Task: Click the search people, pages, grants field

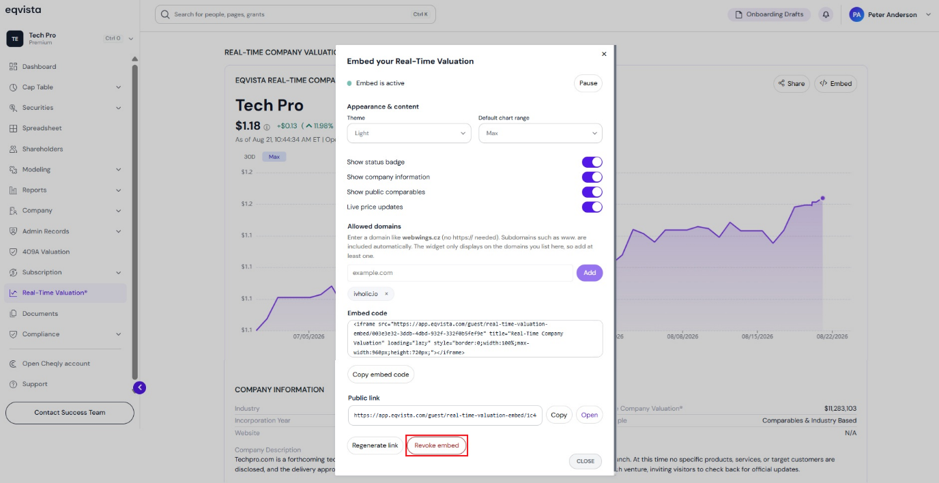Action: click(x=295, y=14)
